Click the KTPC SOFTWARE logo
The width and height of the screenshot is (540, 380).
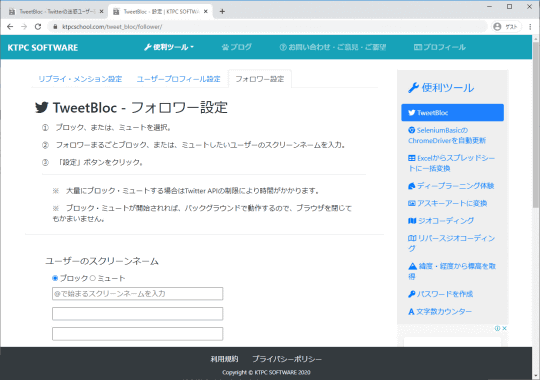pos(43,48)
